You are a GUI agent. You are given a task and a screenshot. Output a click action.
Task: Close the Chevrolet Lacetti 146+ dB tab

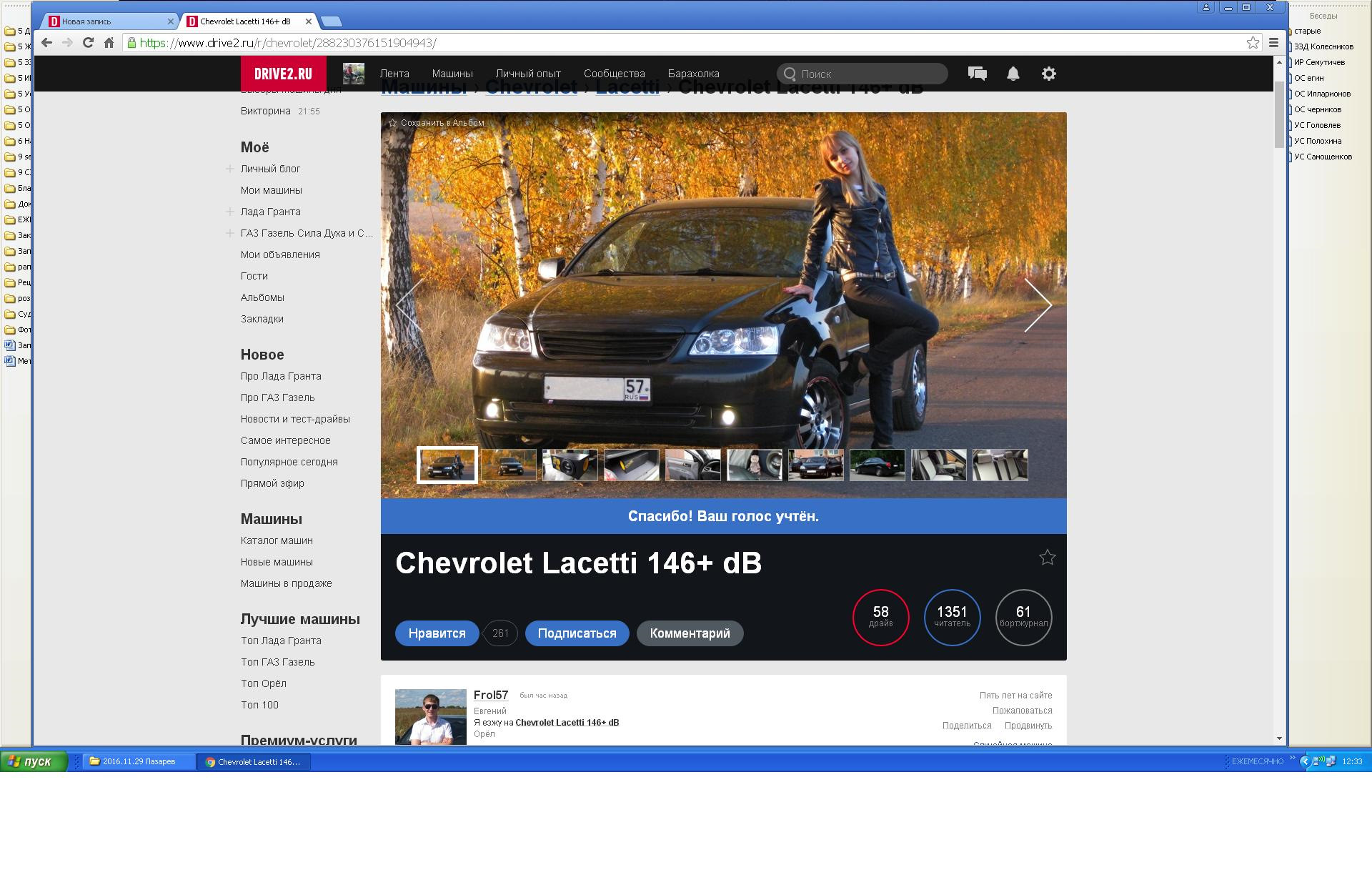[309, 21]
